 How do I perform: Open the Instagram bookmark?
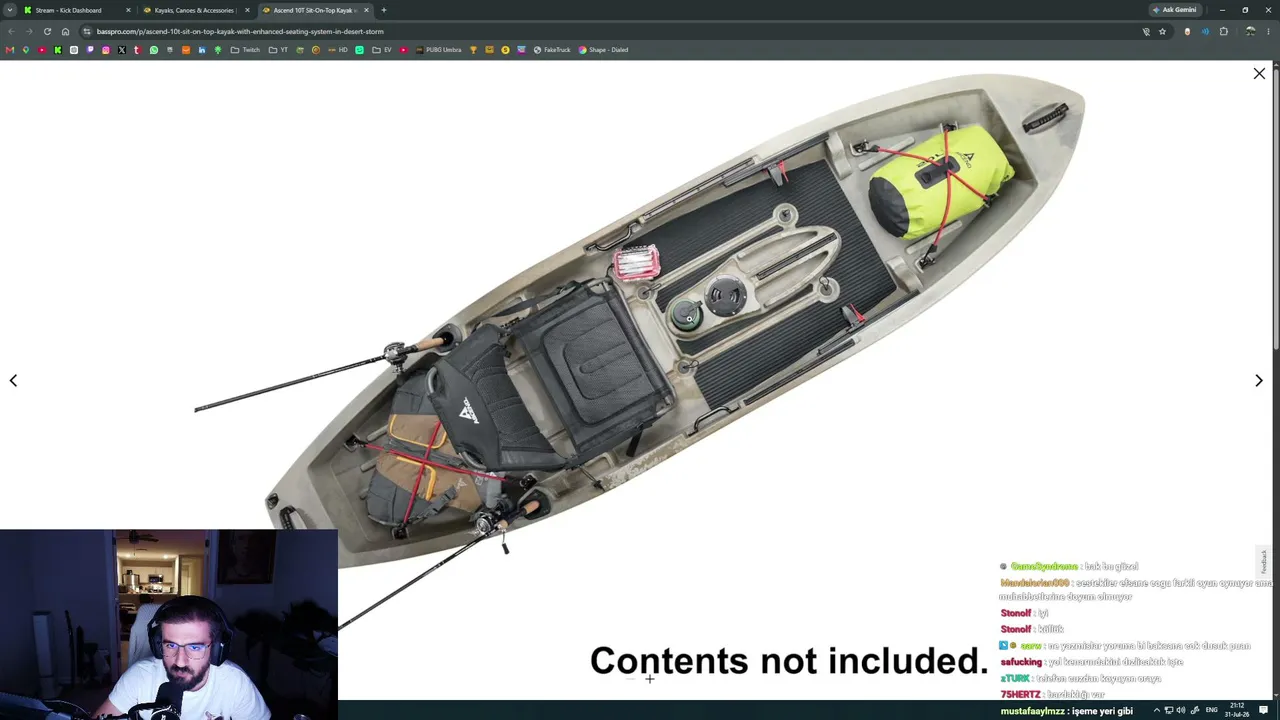(x=106, y=50)
